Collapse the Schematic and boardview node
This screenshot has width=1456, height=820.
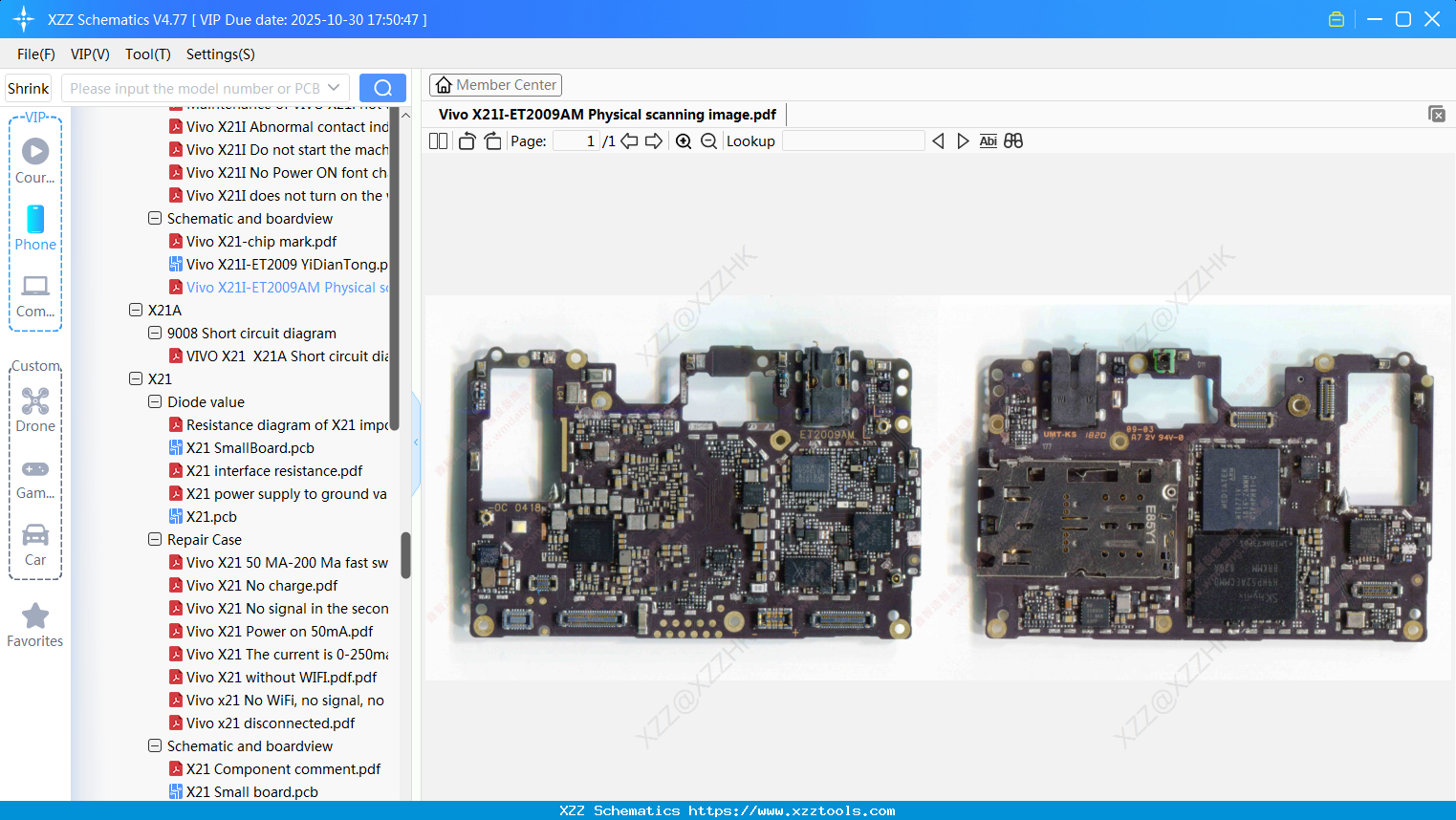(154, 218)
